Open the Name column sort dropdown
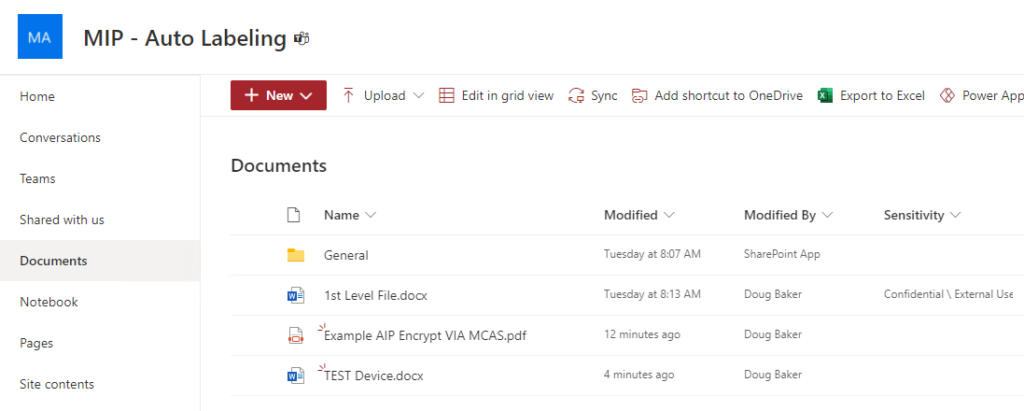This screenshot has width=1024, height=411. tap(371, 215)
